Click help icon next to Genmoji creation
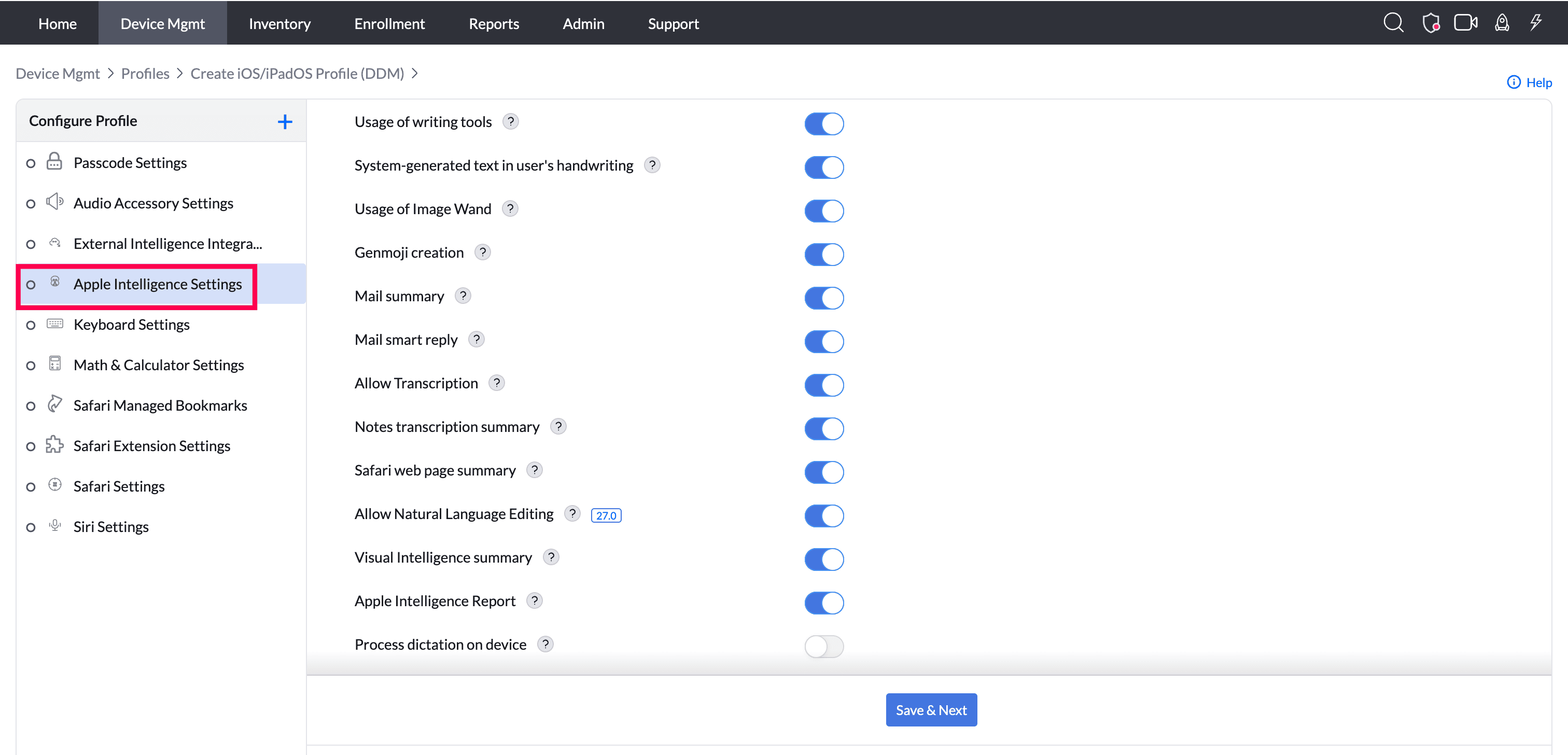The height and width of the screenshot is (755, 1568). click(483, 252)
